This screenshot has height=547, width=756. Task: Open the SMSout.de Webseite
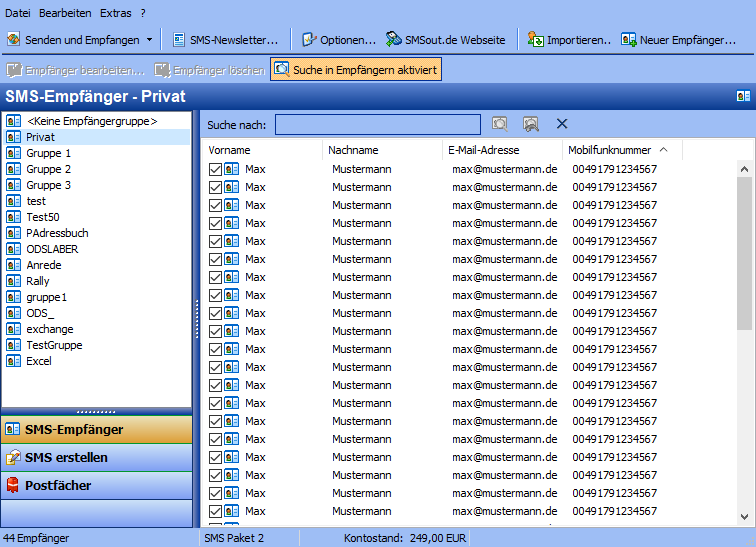445,40
